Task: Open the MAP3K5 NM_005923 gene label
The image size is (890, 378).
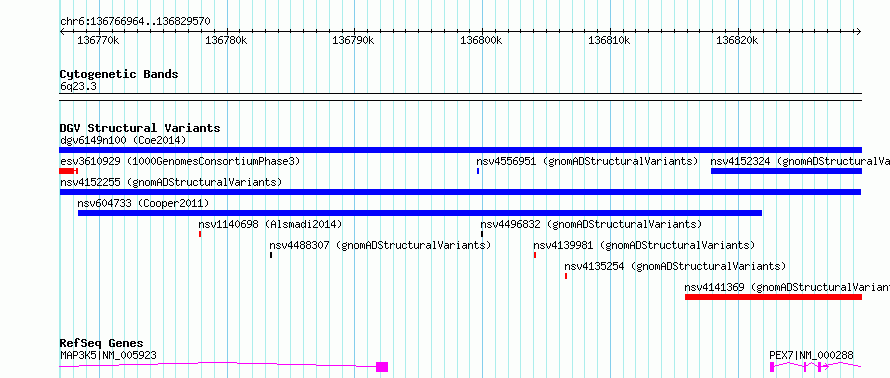Action: pyautogui.click(x=108, y=355)
